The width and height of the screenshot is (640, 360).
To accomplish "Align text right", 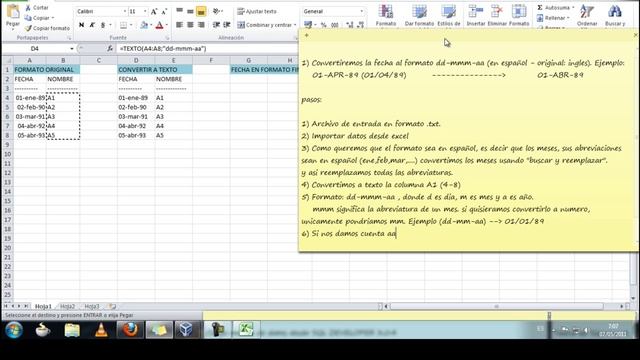I will [201, 25].
